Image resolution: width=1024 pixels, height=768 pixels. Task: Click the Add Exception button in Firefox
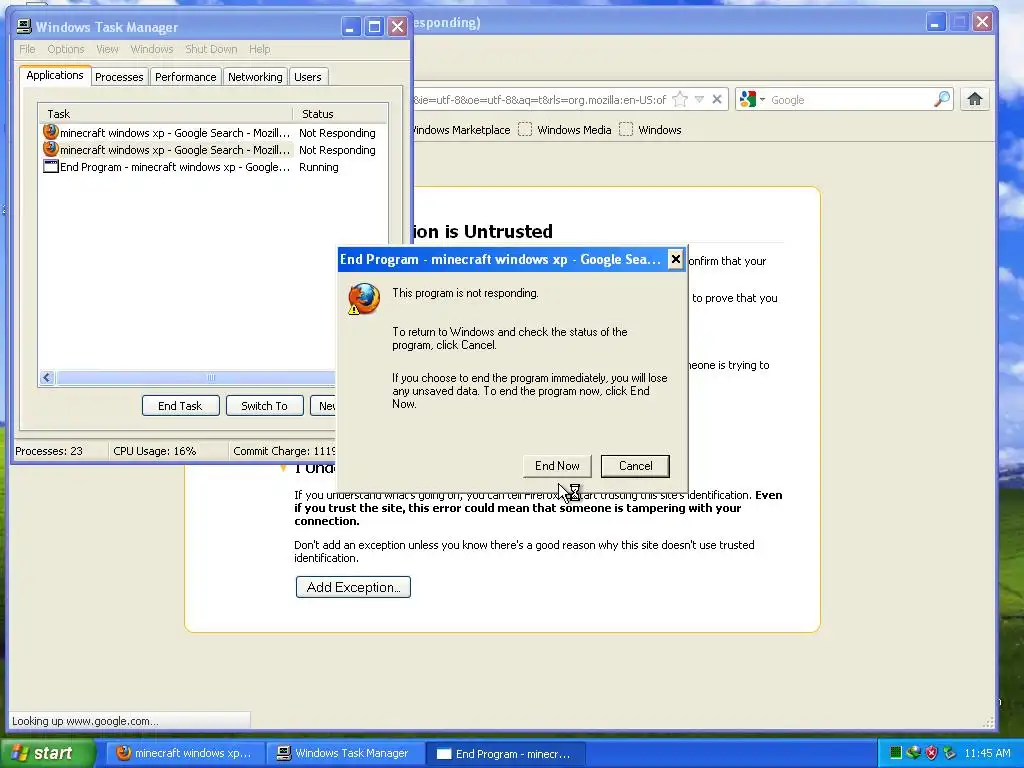[353, 587]
